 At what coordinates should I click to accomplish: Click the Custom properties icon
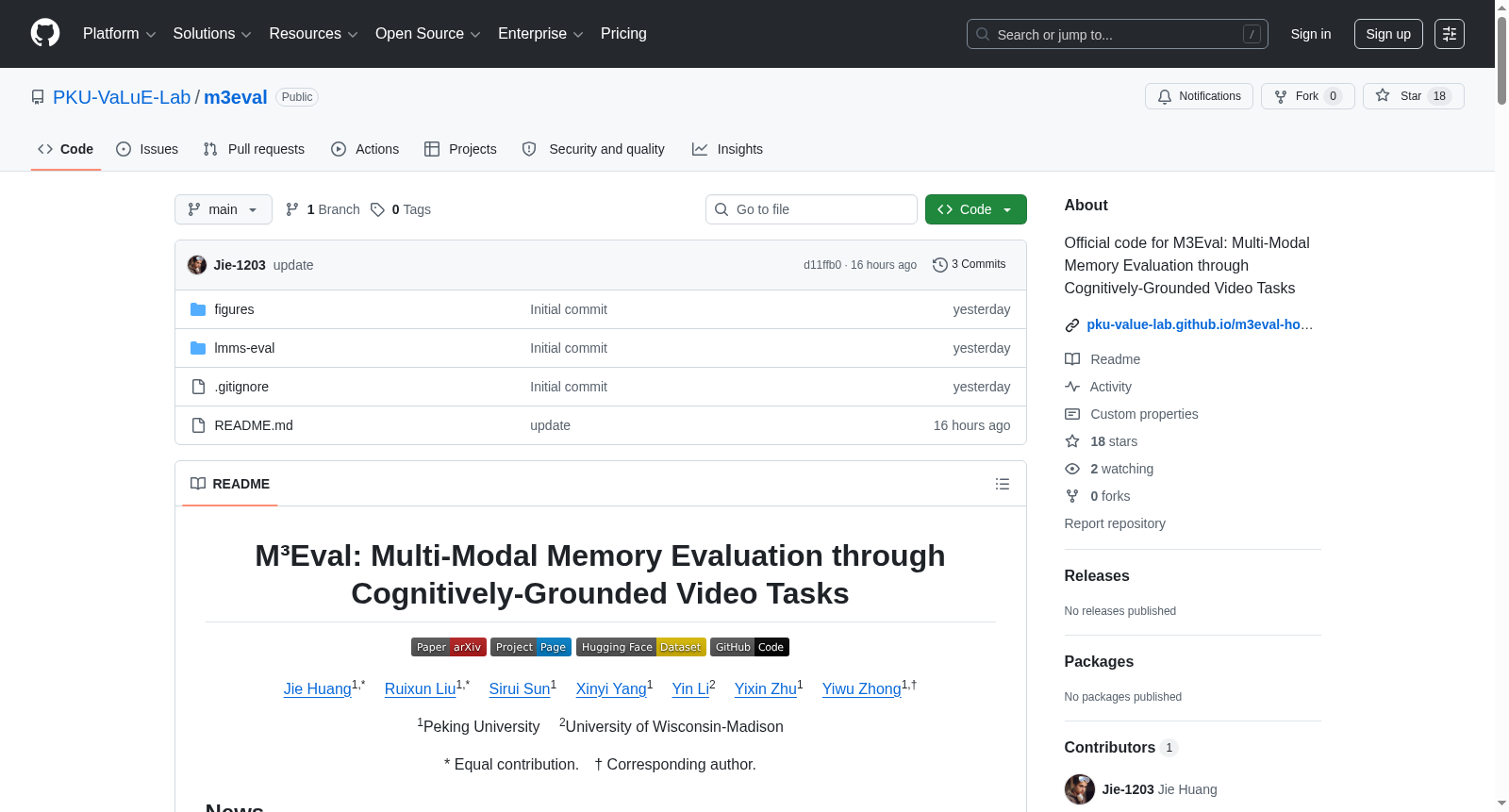(x=1072, y=414)
